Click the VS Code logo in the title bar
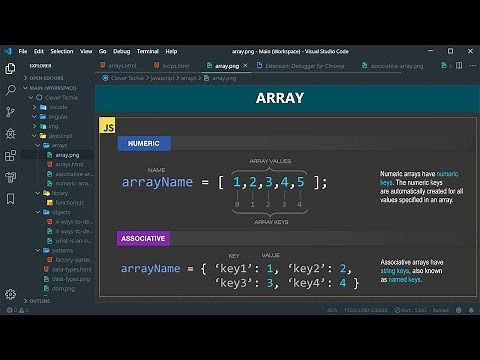480x360 pixels. click(x=8, y=51)
